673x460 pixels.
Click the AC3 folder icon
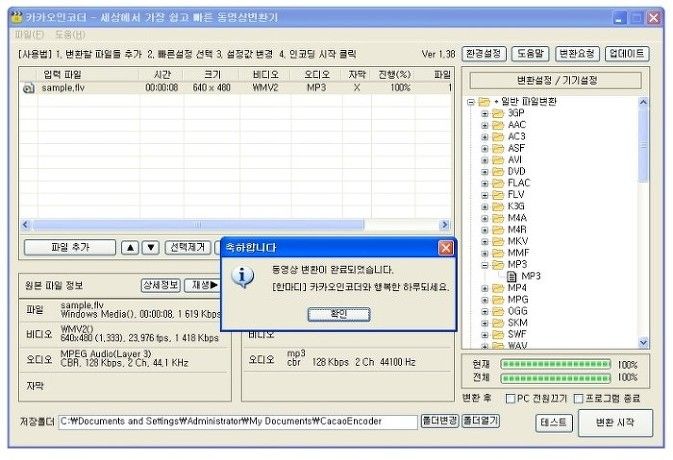click(498, 136)
